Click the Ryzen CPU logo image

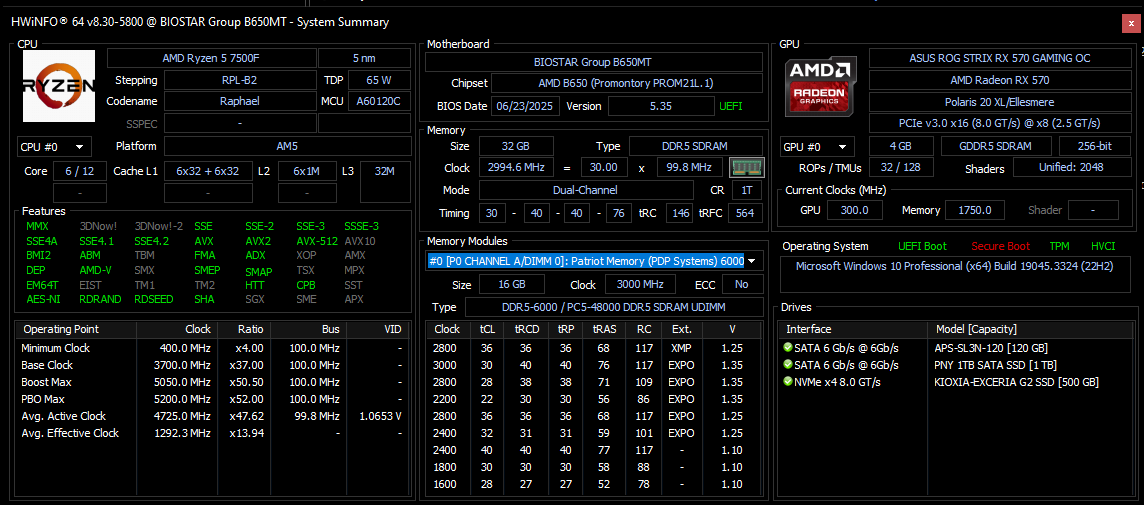coord(59,86)
